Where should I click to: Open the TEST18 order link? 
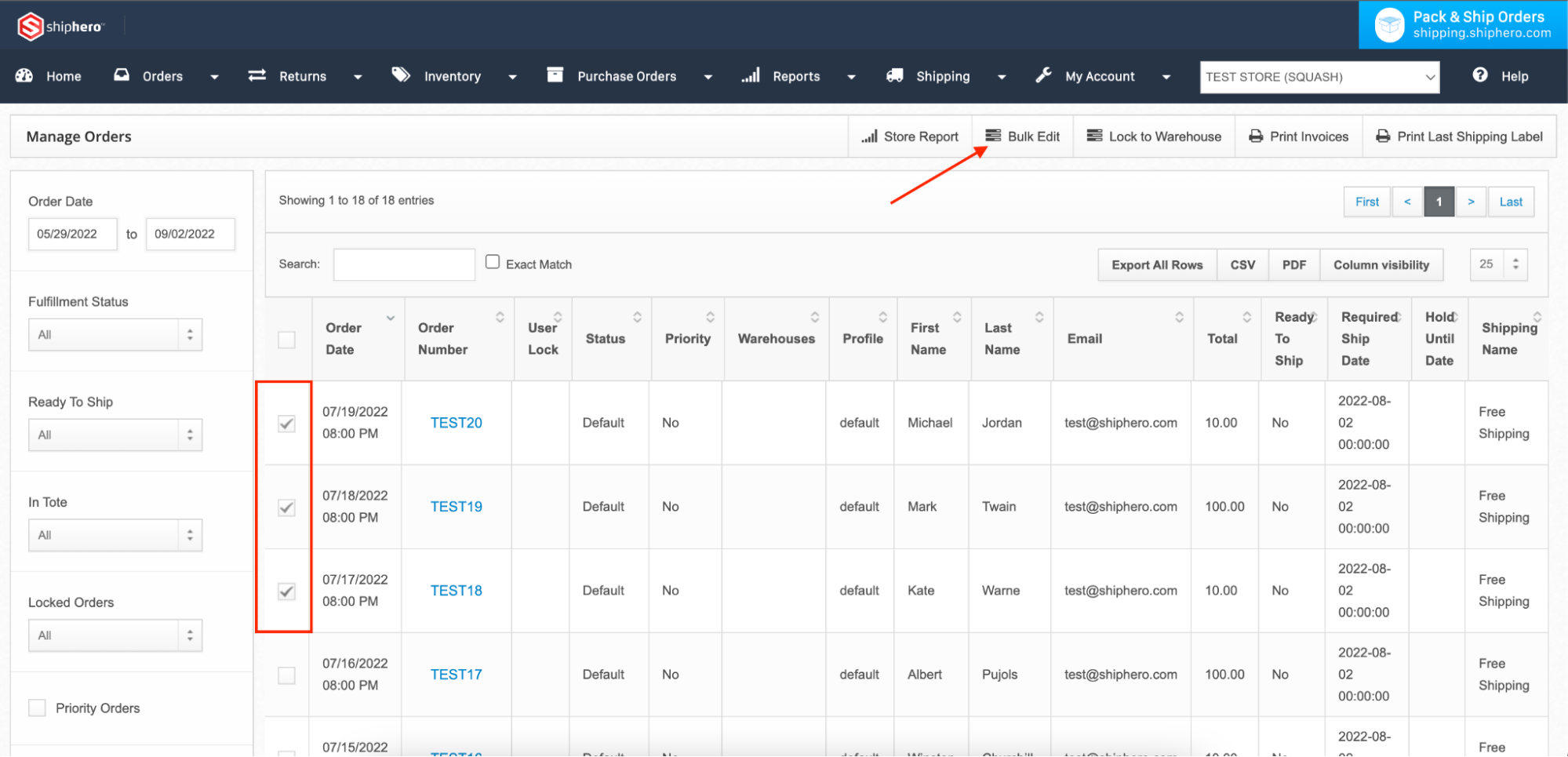pos(457,591)
